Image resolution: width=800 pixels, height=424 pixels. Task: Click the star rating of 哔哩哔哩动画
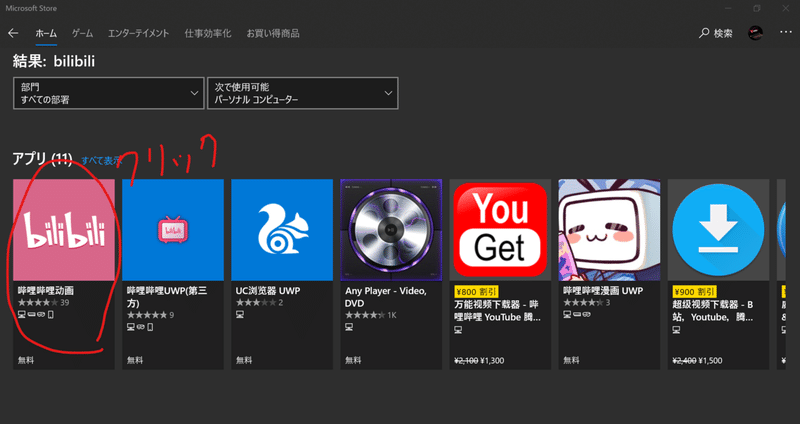[x=38, y=303]
